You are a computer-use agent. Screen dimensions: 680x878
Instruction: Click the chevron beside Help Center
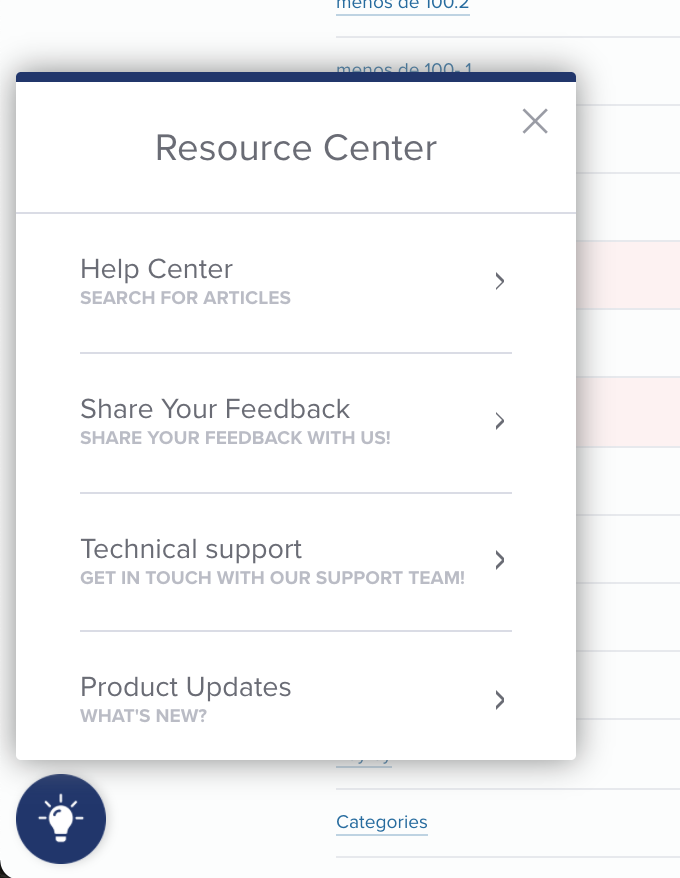500,281
